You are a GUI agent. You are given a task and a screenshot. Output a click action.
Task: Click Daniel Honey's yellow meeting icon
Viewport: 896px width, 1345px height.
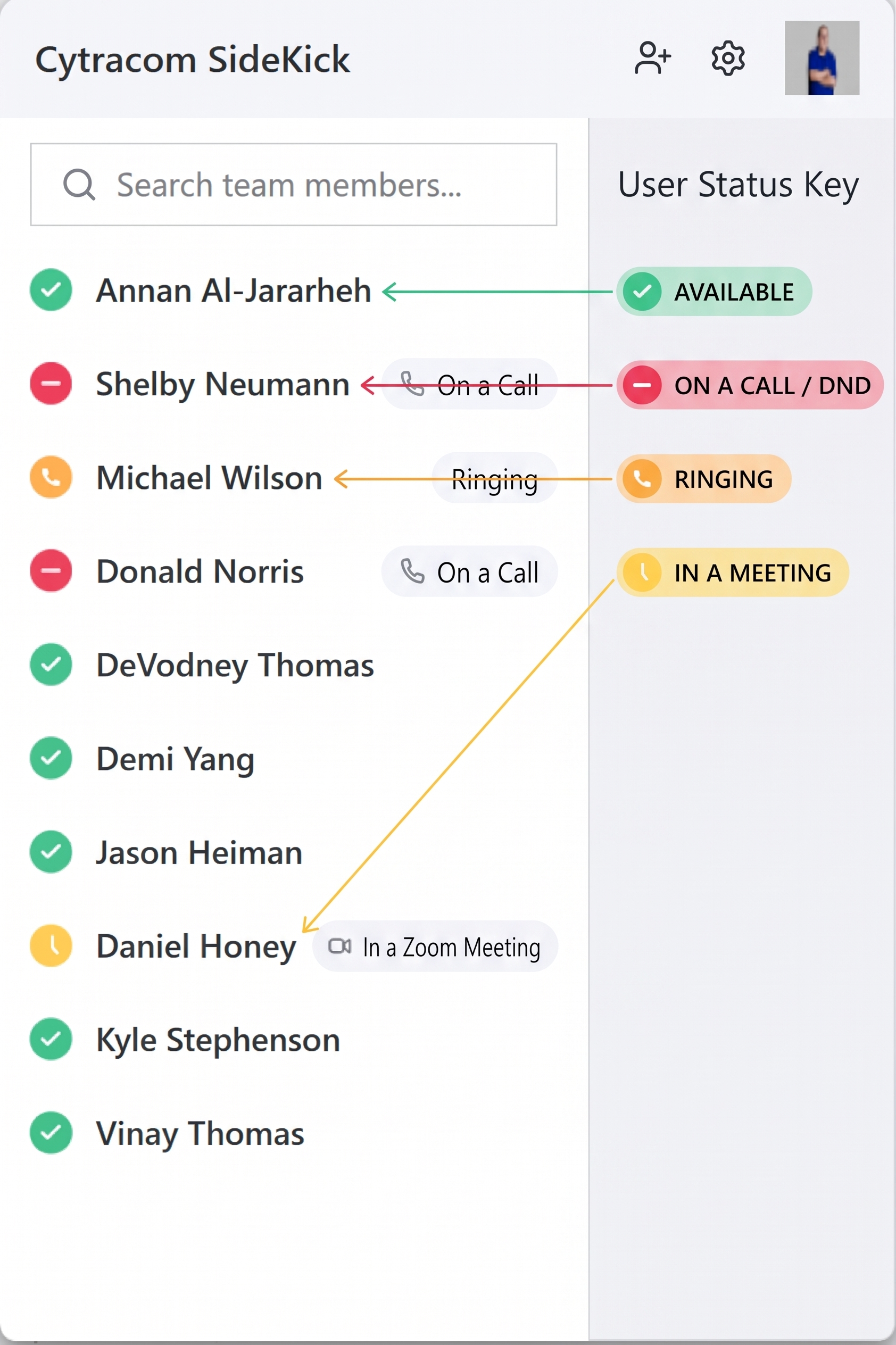pyautogui.click(x=51, y=945)
